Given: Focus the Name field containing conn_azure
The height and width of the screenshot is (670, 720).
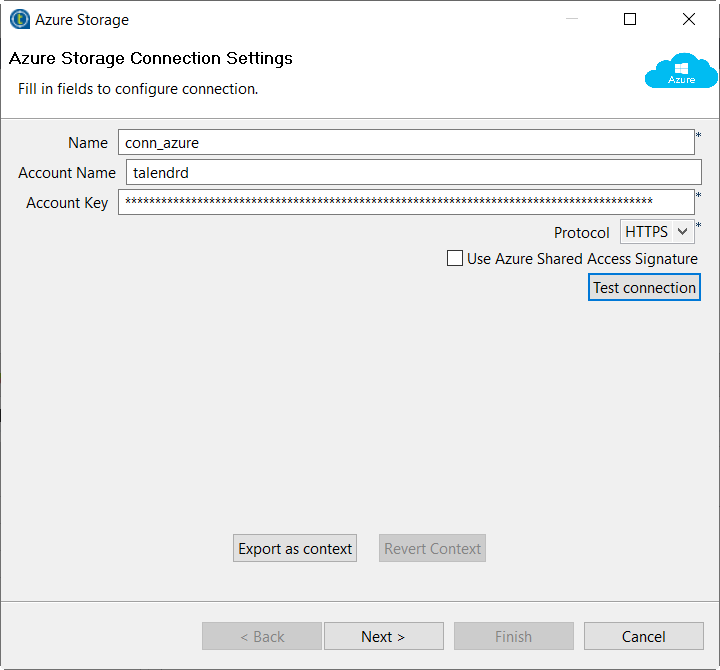Looking at the screenshot, I should pyautogui.click(x=405, y=143).
